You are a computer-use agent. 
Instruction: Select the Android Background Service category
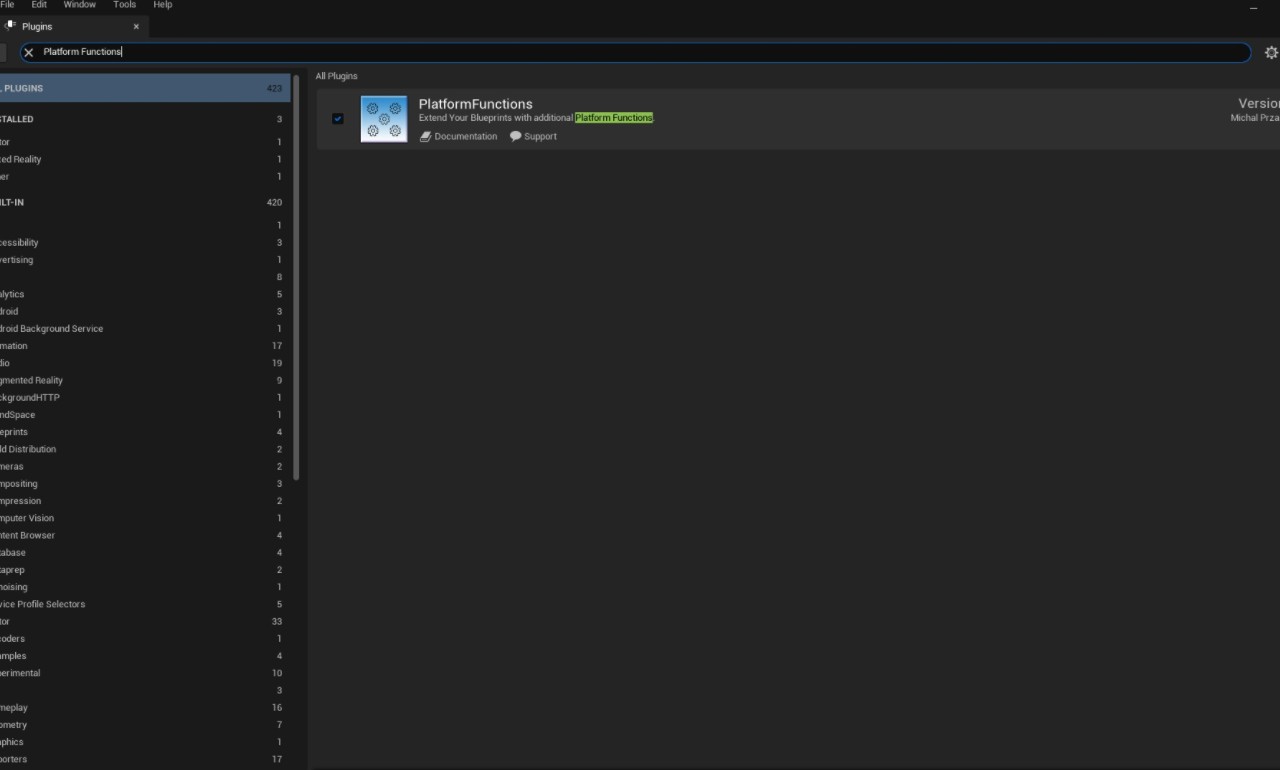[x=52, y=329]
